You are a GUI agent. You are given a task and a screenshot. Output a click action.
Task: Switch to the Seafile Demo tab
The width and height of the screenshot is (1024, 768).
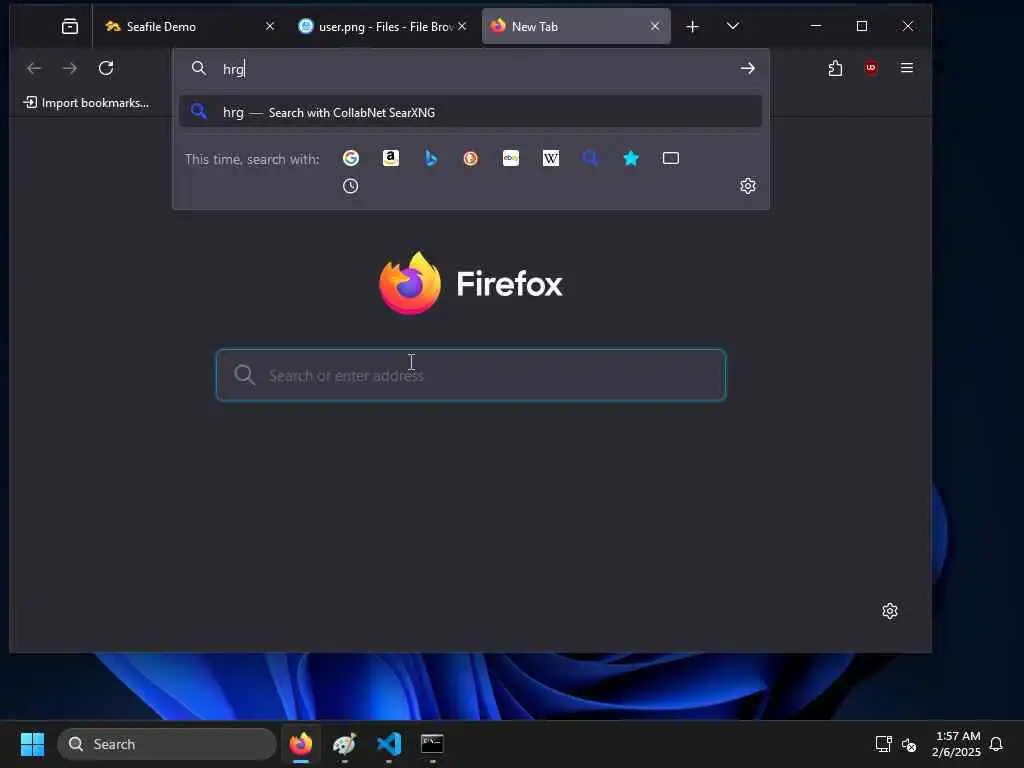click(x=190, y=26)
